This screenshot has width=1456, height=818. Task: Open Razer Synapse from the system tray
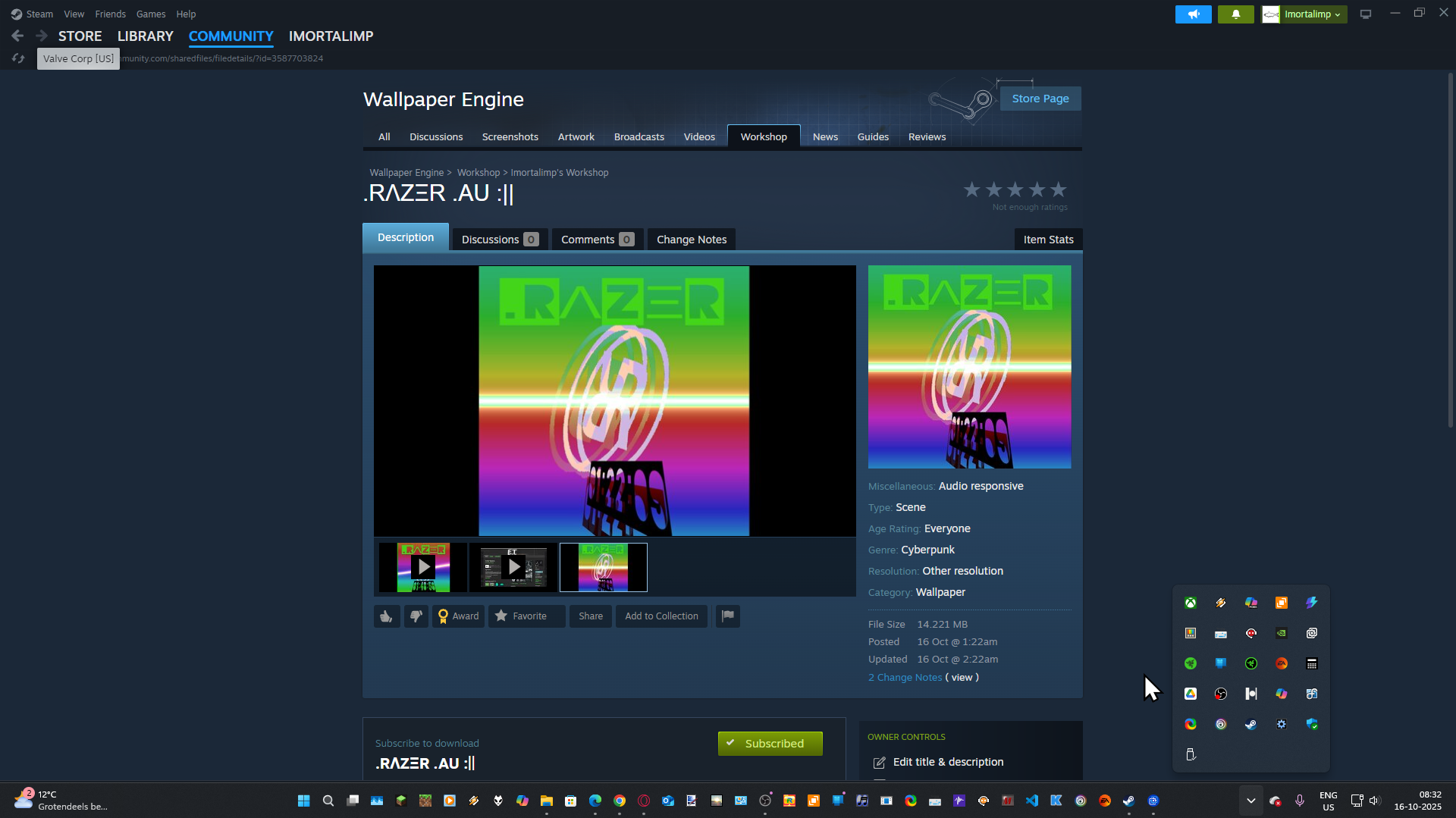tap(1251, 663)
